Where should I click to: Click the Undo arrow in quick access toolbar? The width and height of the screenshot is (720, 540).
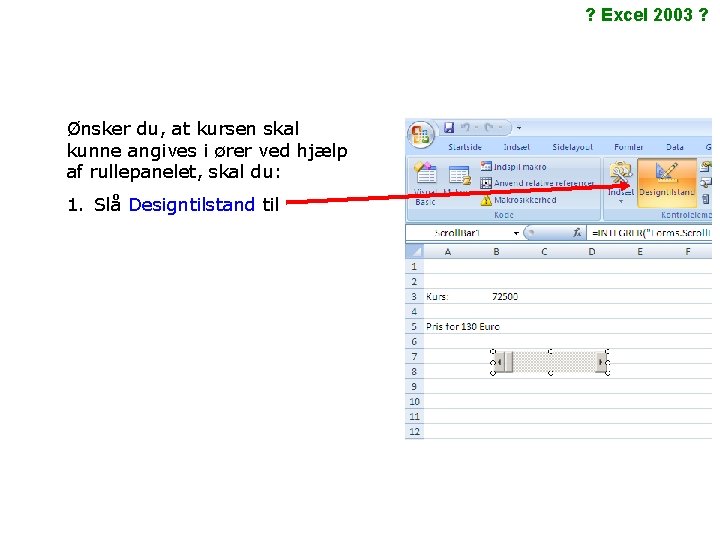(x=465, y=127)
